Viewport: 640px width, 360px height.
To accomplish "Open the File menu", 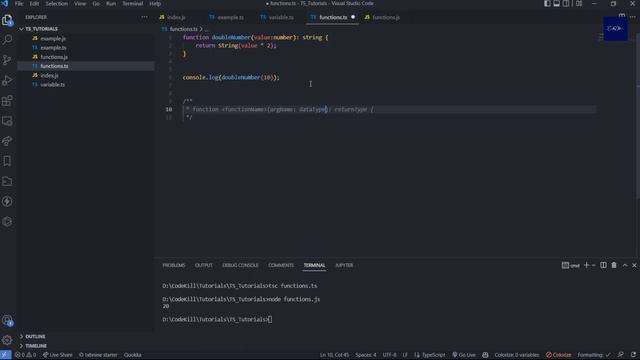I will tap(19, 4).
